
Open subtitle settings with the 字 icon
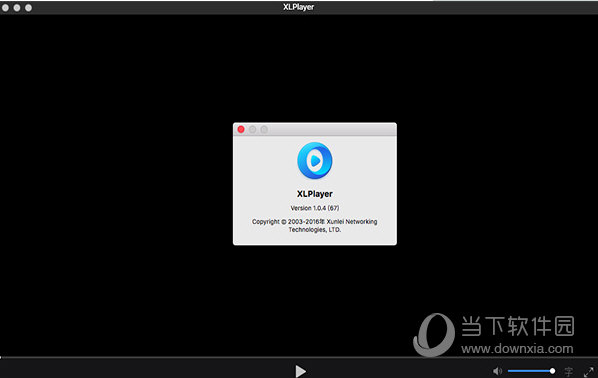click(569, 371)
